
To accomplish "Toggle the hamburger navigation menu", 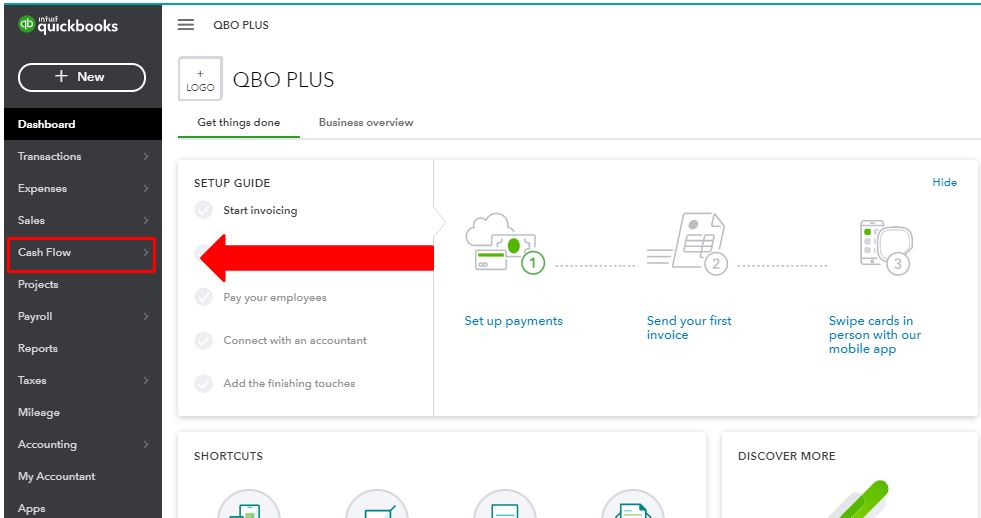I will [186, 24].
